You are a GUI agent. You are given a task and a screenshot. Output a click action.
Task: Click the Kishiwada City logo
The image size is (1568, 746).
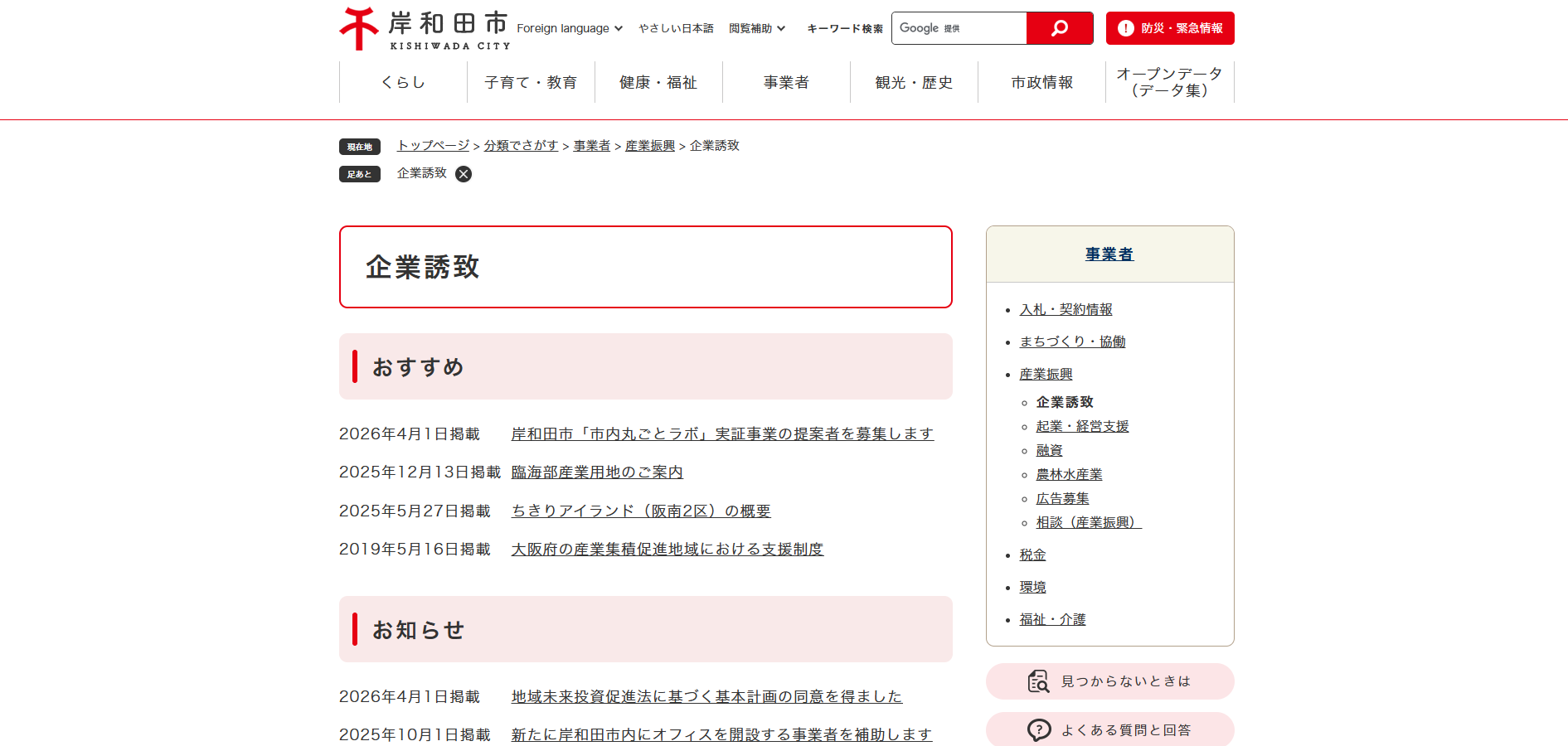coord(425,29)
